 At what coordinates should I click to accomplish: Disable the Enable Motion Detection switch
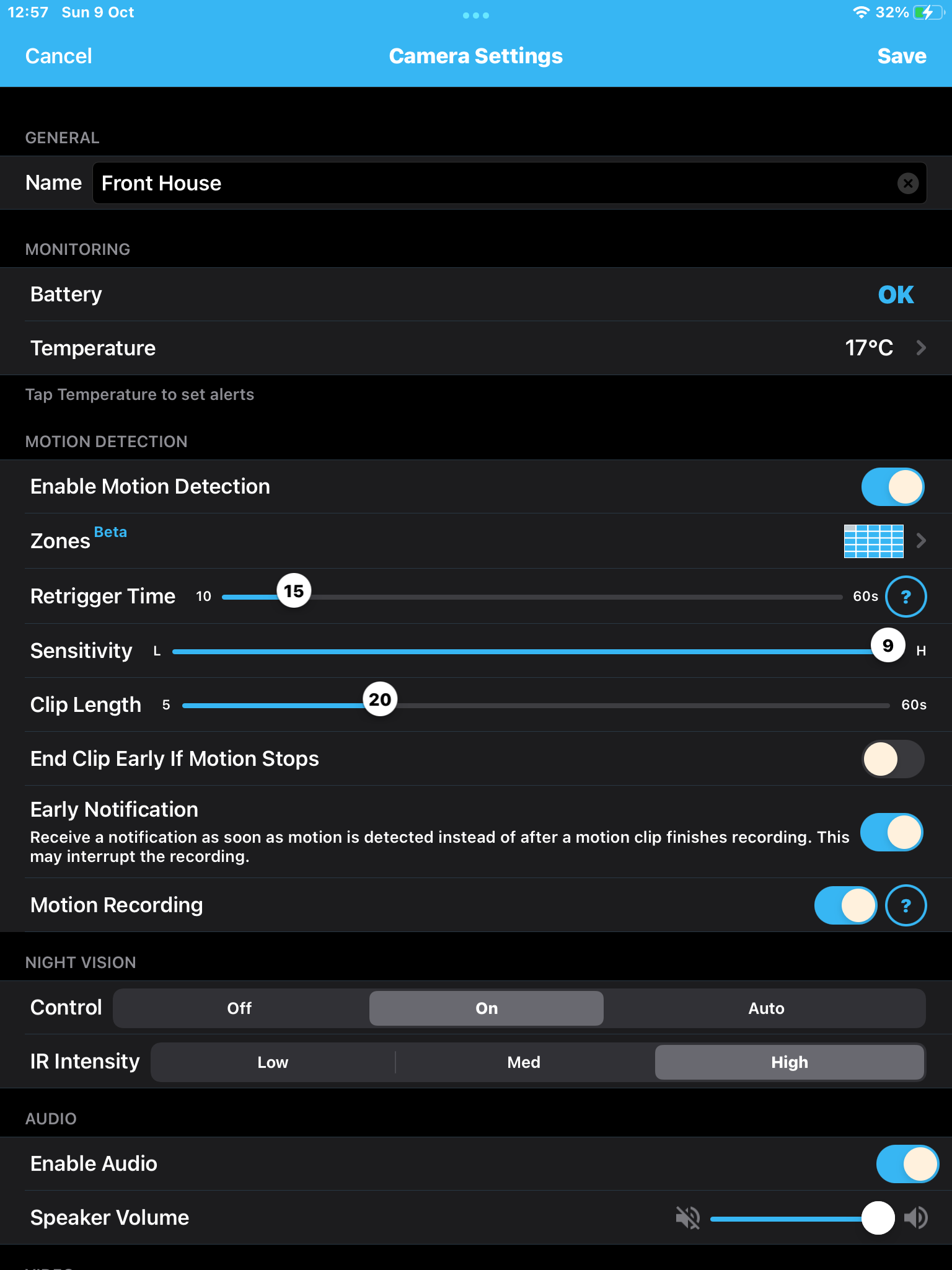892,487
